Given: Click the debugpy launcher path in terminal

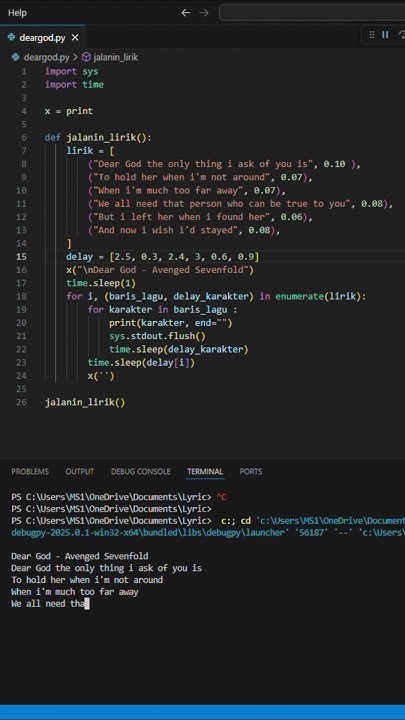Looking at the screenshot, I should pos(208,533).
